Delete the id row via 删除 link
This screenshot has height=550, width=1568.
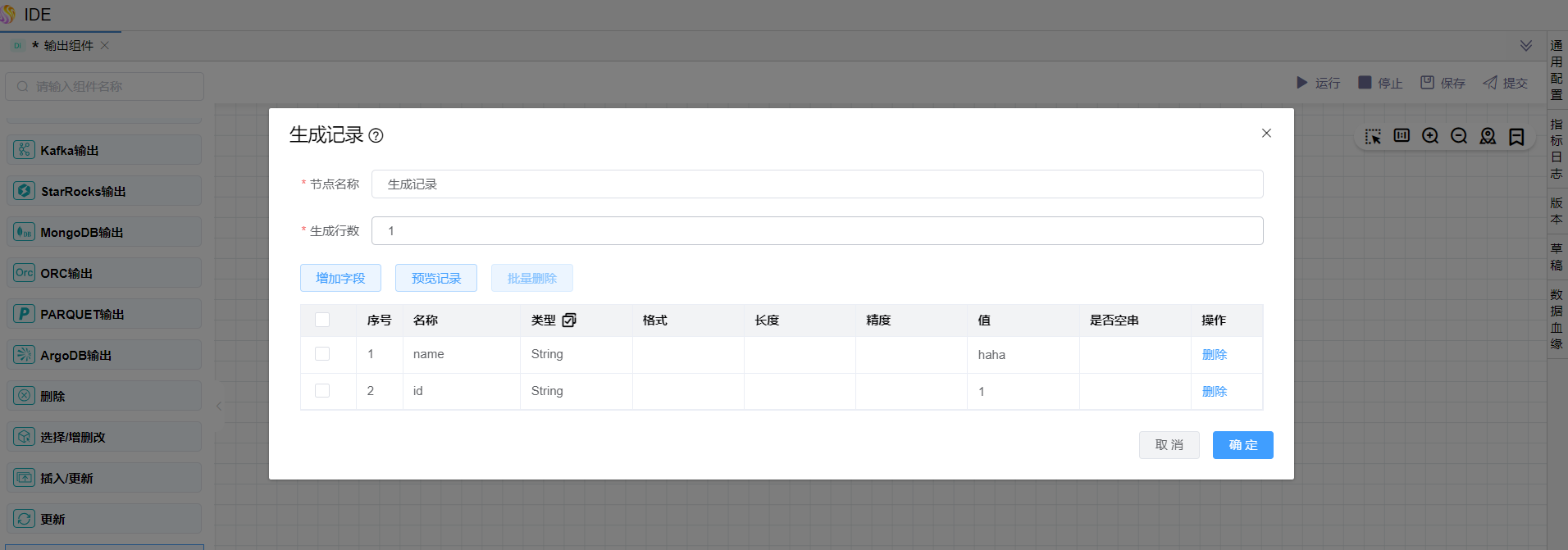tap(1214, 392)
